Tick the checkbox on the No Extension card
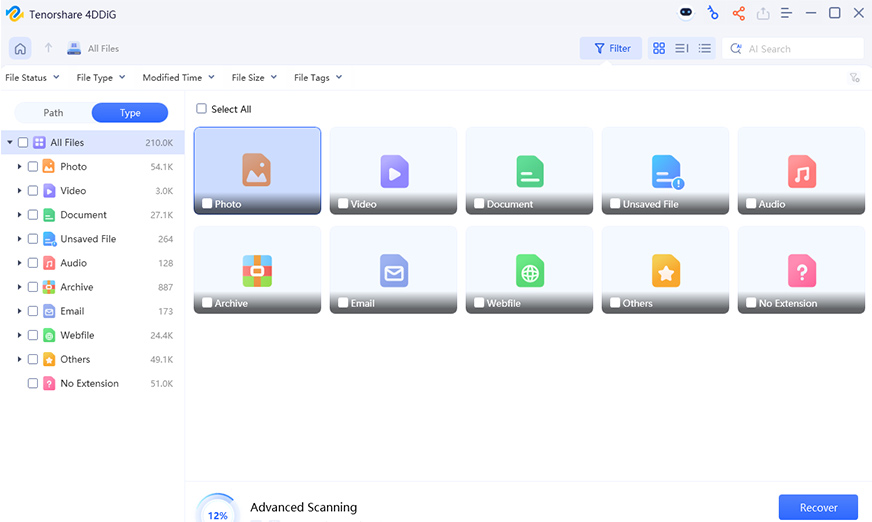872x522 pixels. [x=751, y=303]
